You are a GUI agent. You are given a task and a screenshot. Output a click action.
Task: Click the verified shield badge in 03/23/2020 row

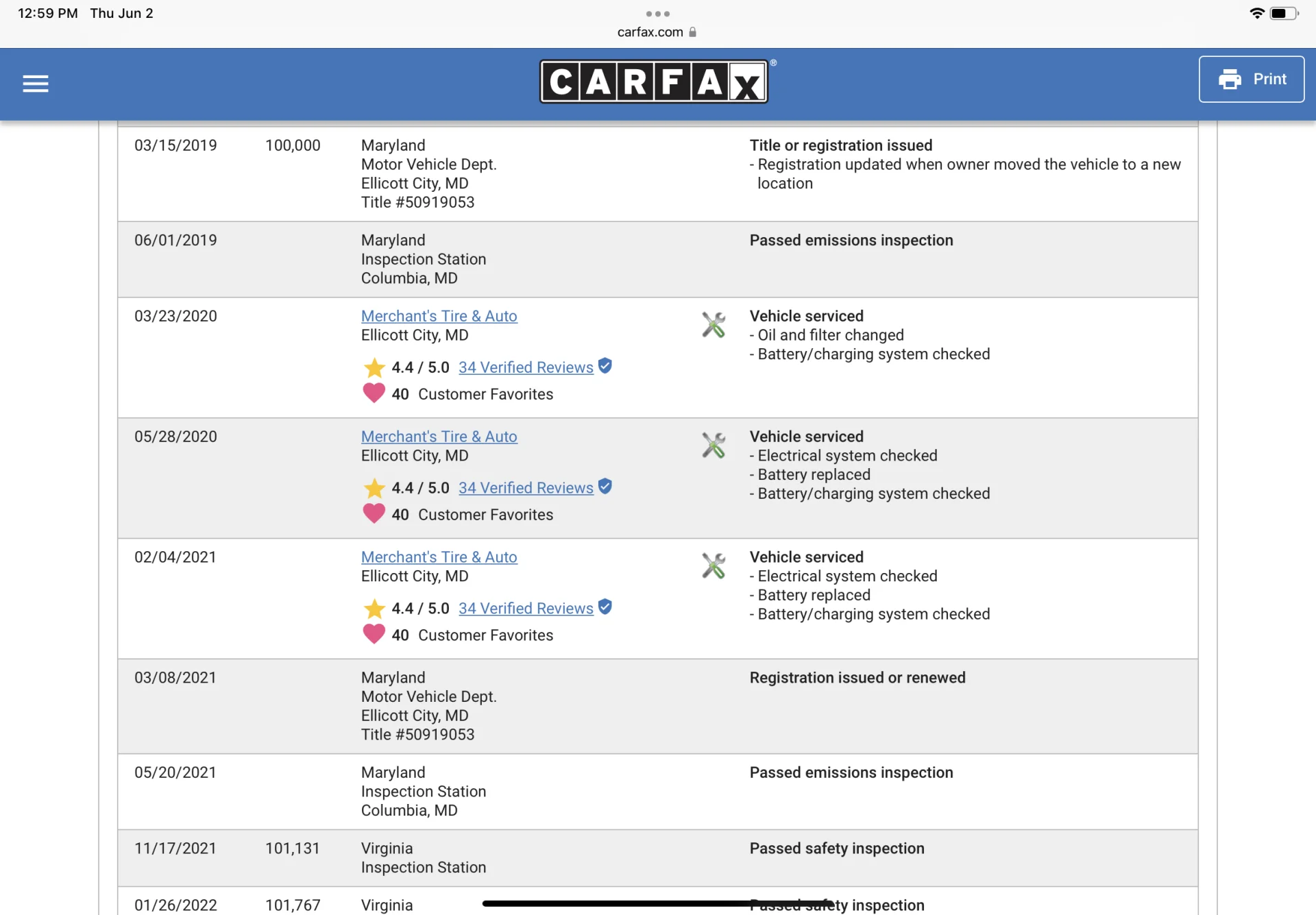coord(605,366)
